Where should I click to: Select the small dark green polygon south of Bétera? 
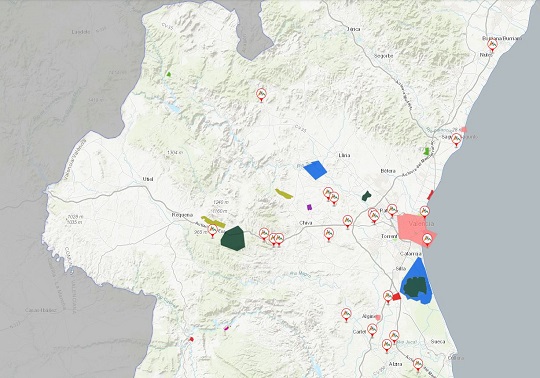[366, 196]
